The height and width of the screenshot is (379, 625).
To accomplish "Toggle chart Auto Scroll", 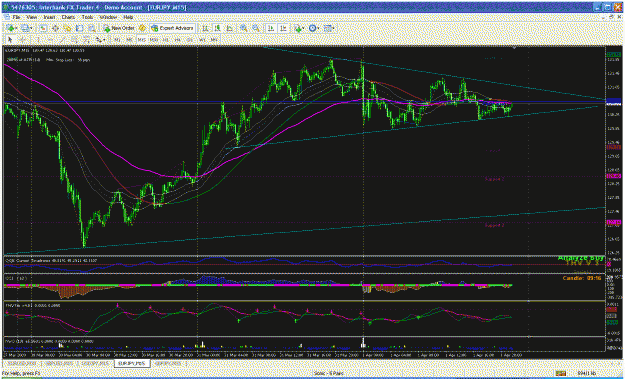I will [271, 28].
